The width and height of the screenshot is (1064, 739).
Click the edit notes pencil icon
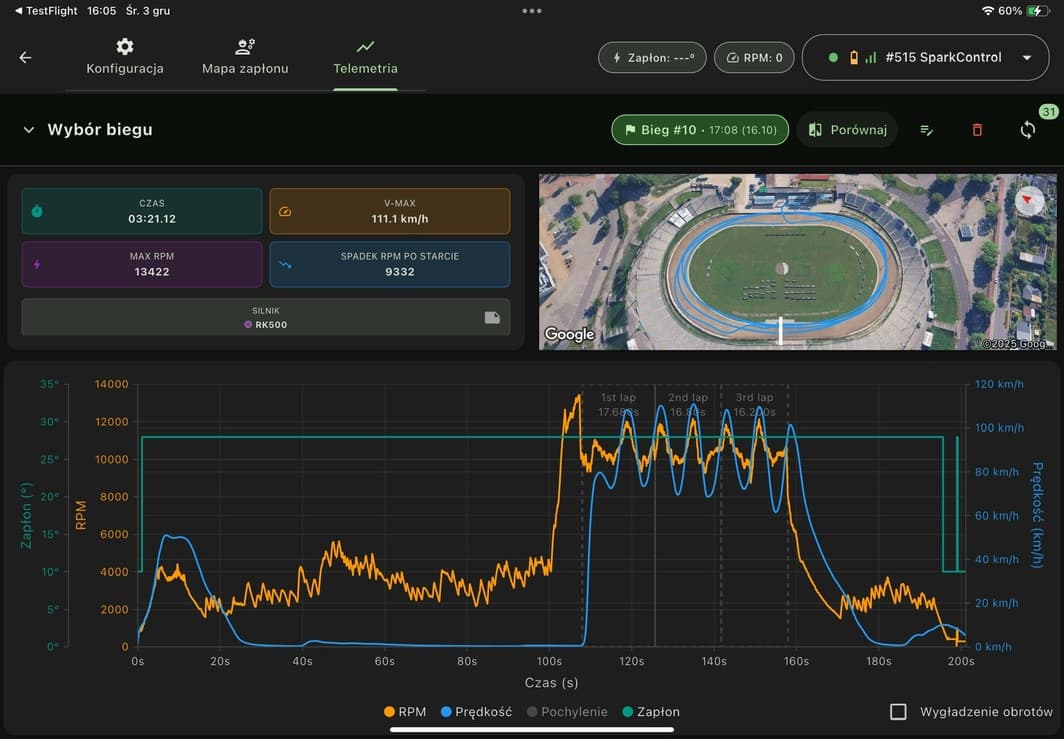click(927, 130)
